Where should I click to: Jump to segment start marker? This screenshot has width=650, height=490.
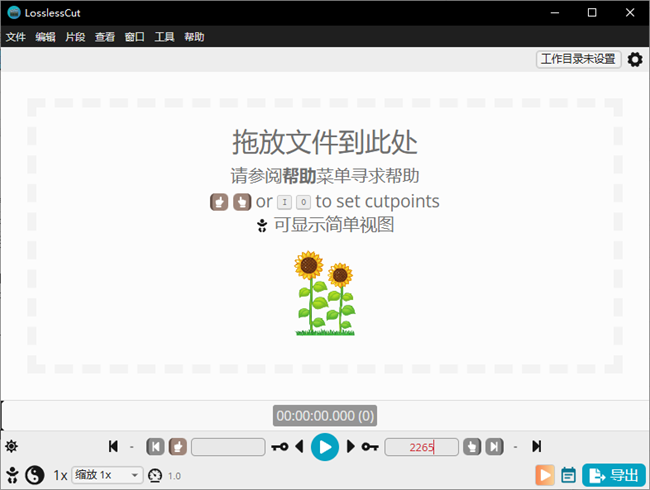[x=155, y=447]
